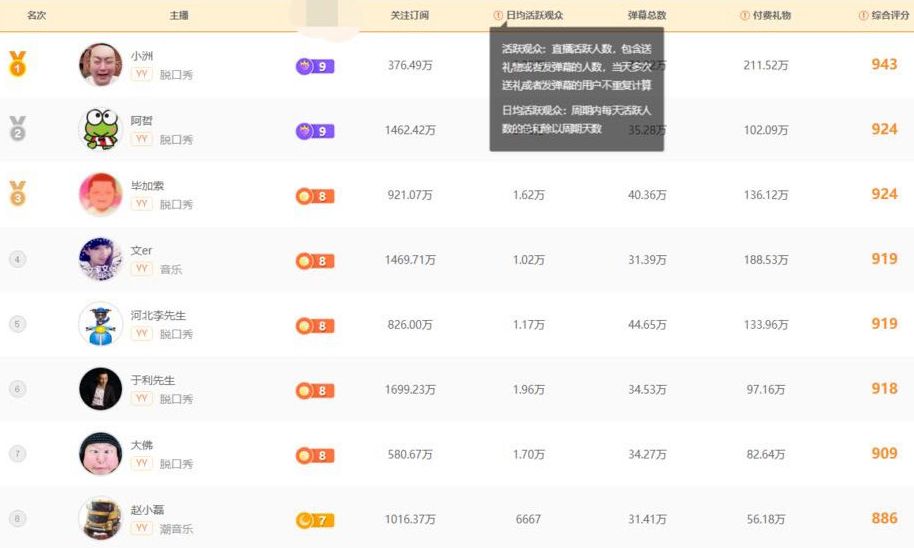Click the level 9 badge in 阿哲 row
Viewport: 914px width, 548px height.
(315, 131)
